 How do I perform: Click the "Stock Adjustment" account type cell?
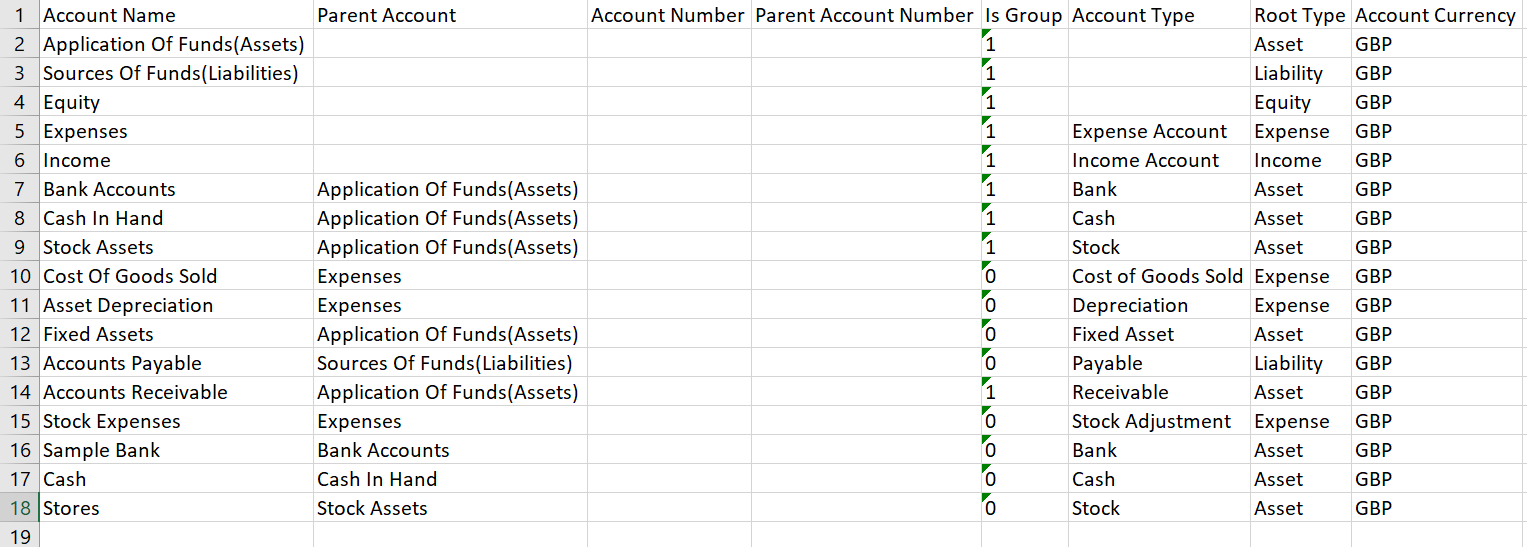click(x=1152, y=421)
